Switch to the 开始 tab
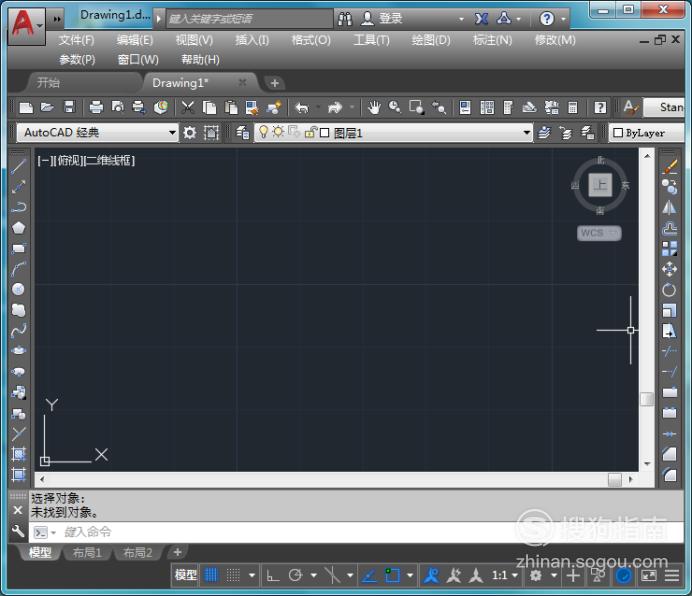 coord(82,83)
